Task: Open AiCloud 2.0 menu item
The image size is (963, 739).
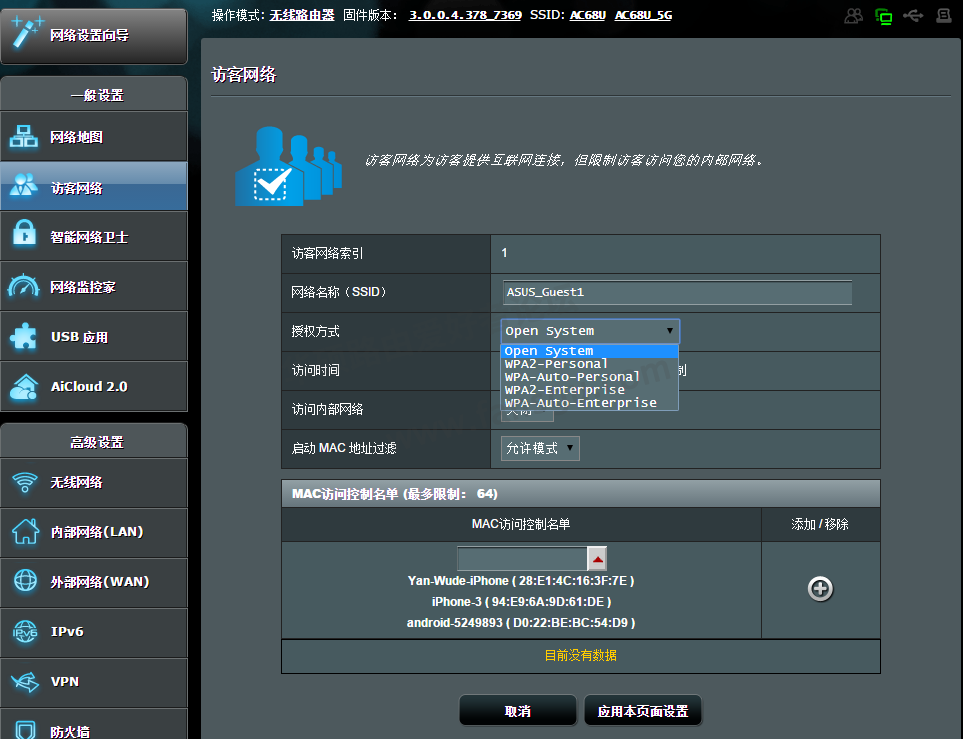Action: pyautogui.click(x=94, y=386)
